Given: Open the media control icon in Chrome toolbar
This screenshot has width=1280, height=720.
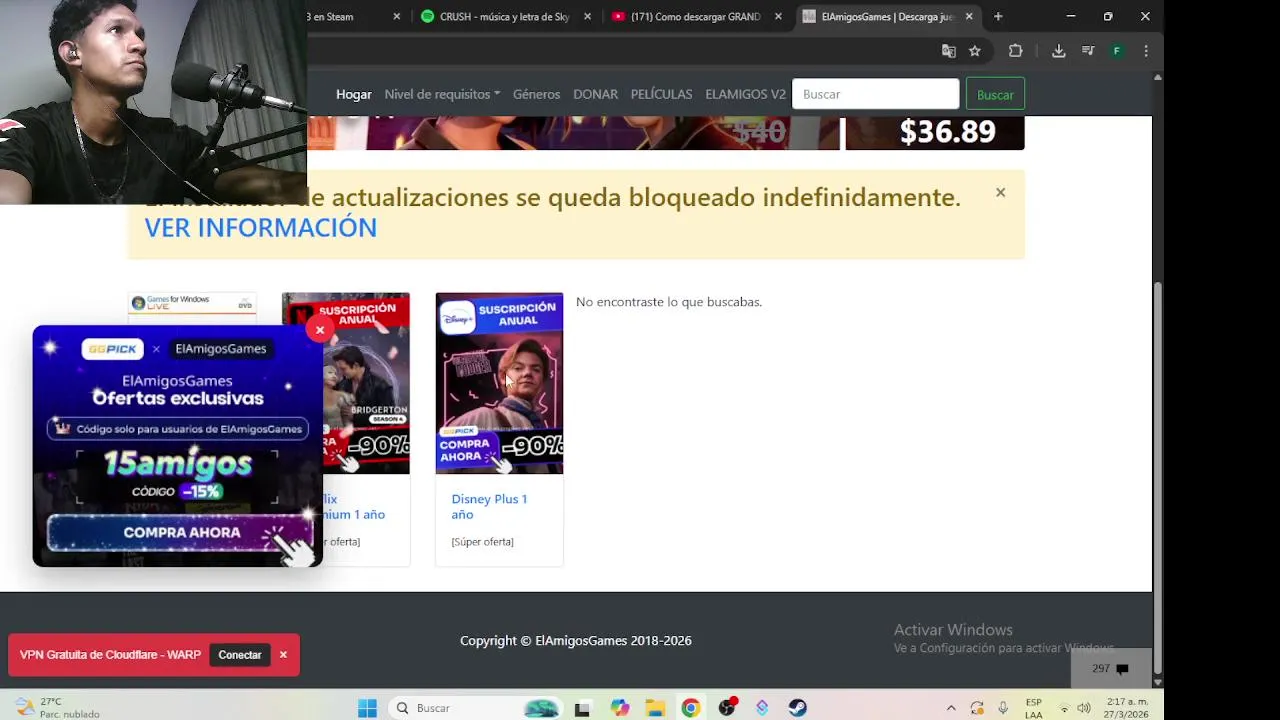Looking at the screenshot, I should 1088,51.
